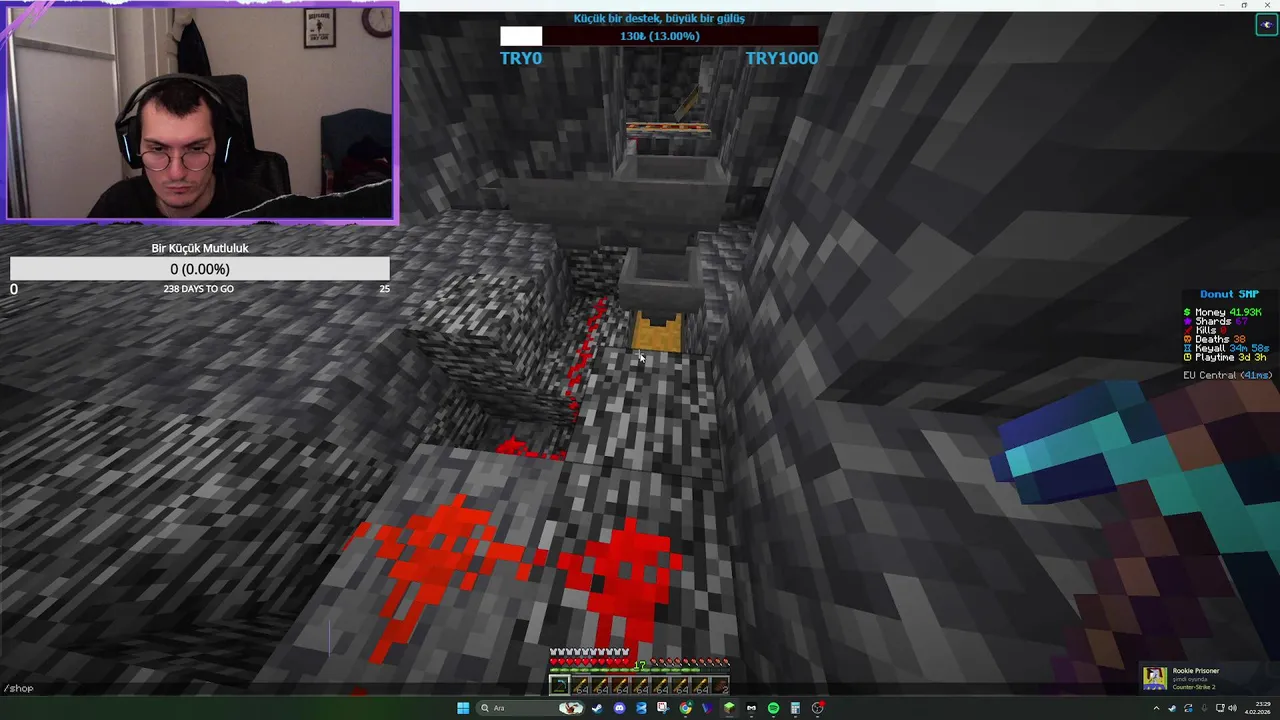Click the Playtime 3d 3h scoreboard row
The height and width of the screenshot is (720, 1280).
[1225, 357]
